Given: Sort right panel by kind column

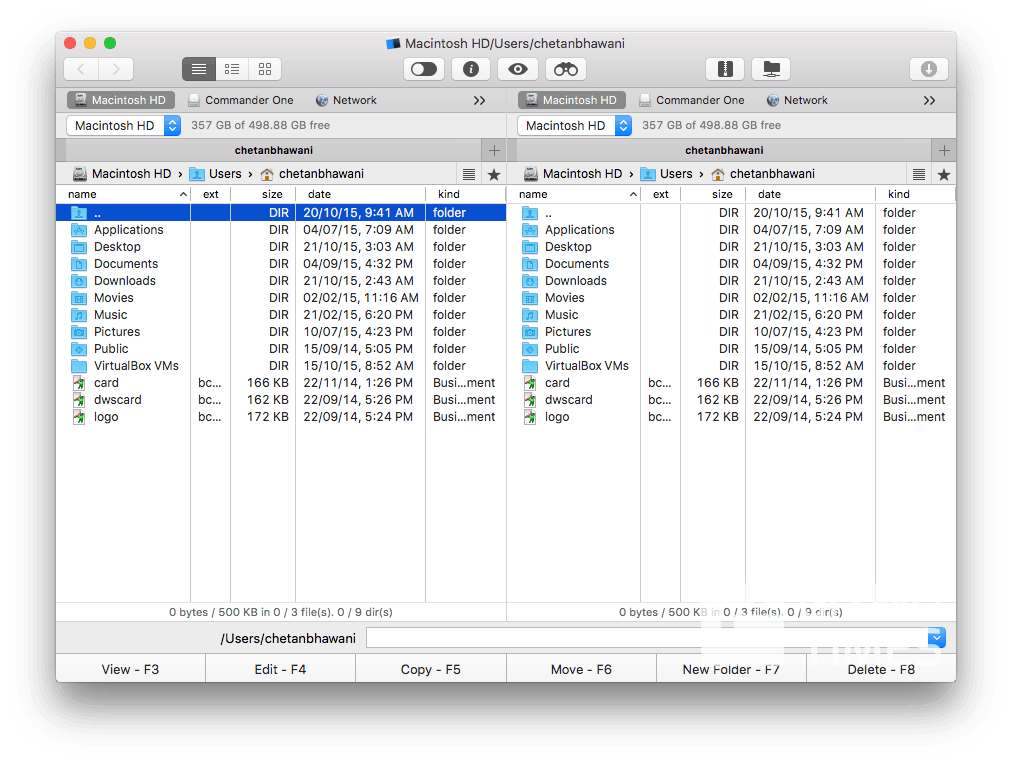Looking at the screenshot, I should point(915,194).
